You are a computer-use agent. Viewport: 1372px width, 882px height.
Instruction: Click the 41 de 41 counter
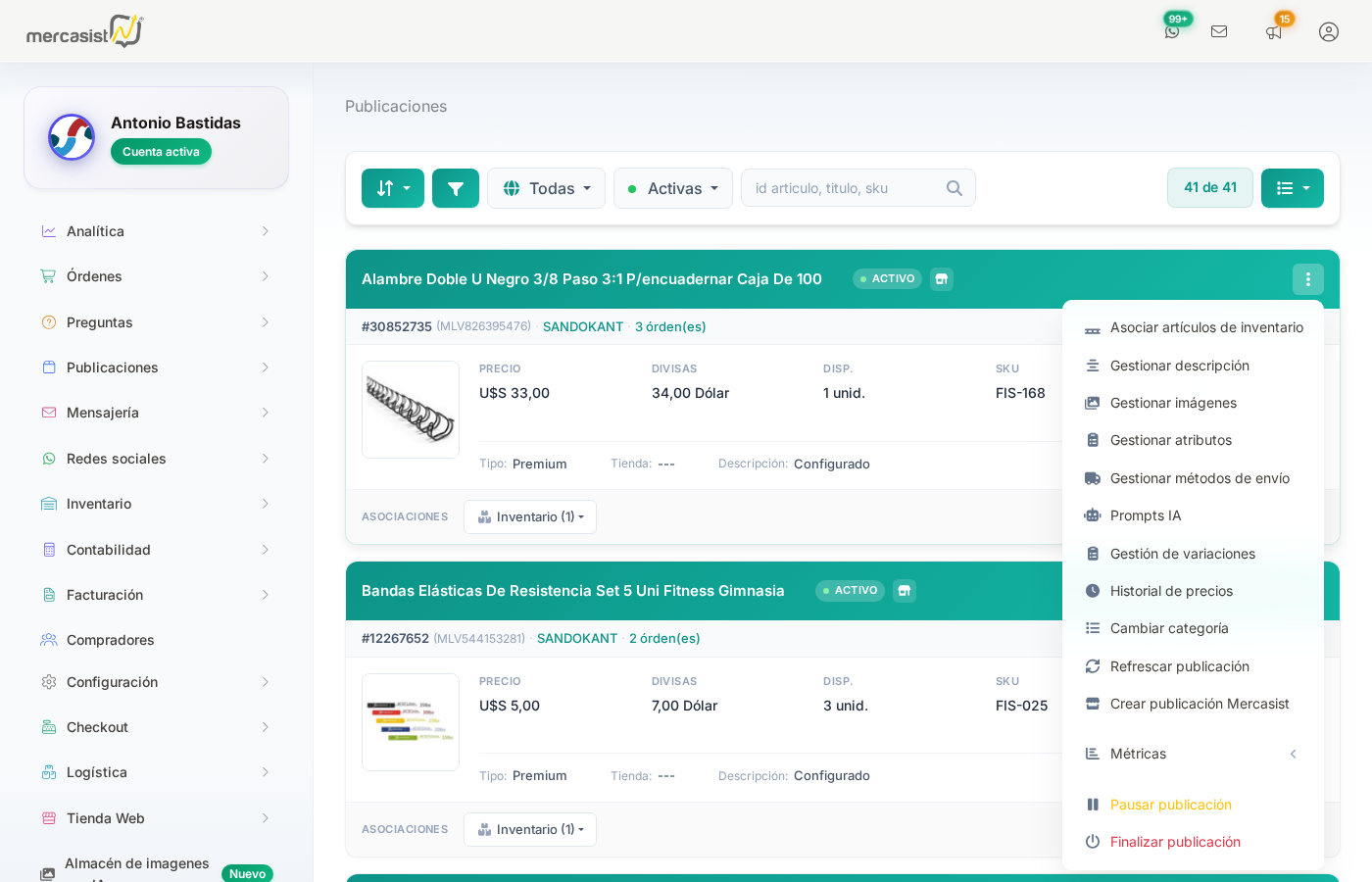tap(1210, 187)
